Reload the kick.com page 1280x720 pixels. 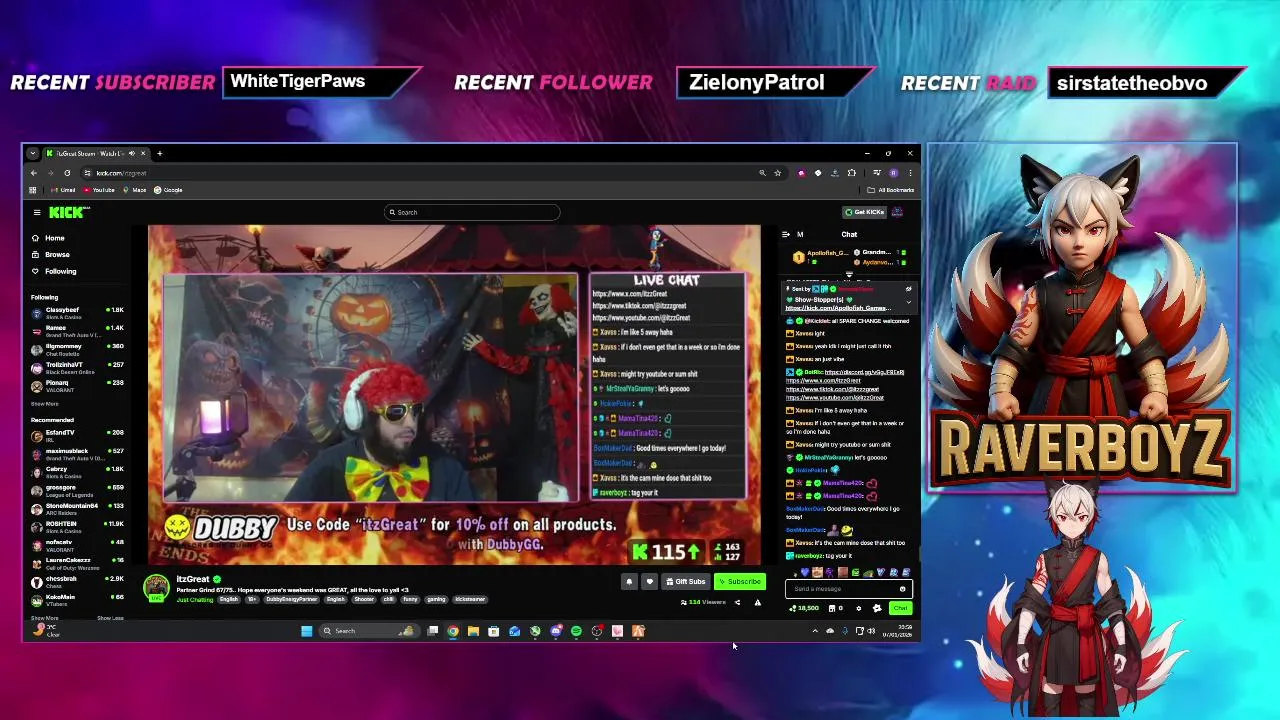pos(67,173)
